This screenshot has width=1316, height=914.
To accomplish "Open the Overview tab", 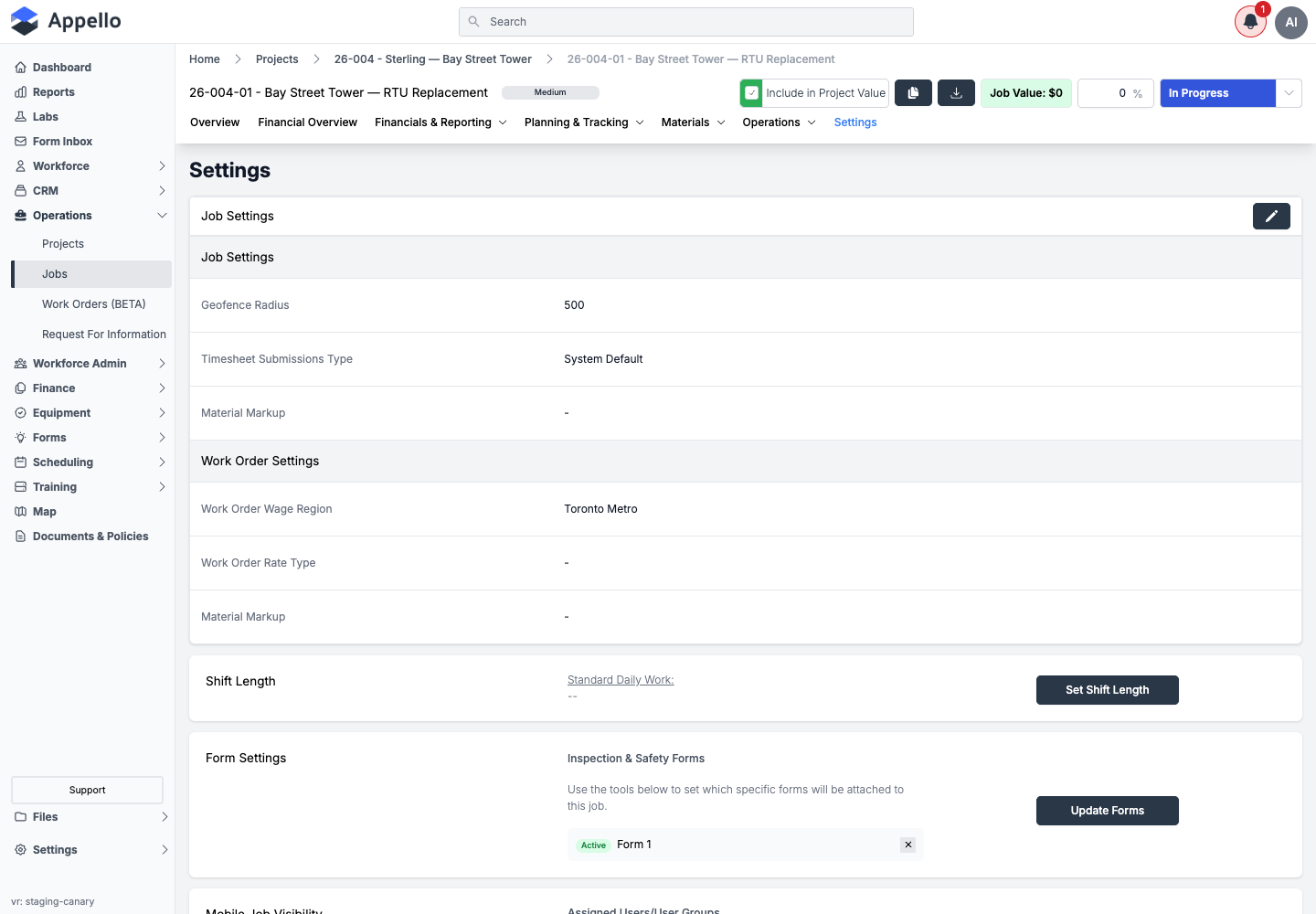I will coord(215,122).
